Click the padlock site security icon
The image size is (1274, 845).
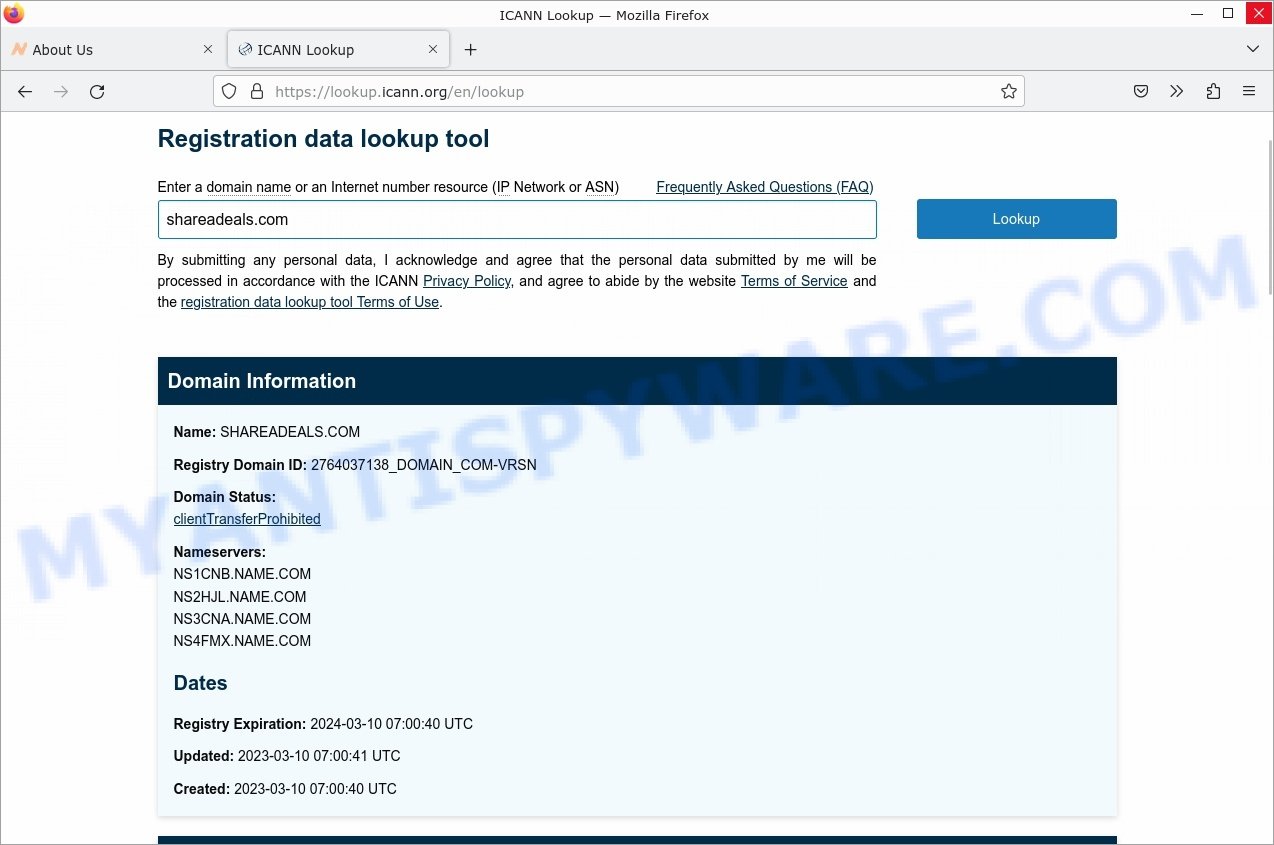point(256,92)
